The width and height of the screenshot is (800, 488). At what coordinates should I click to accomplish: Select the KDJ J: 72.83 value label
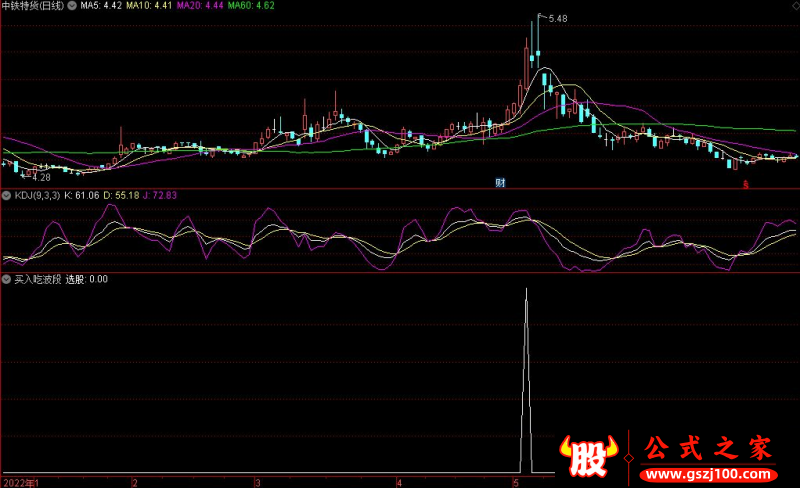[156, 195]
